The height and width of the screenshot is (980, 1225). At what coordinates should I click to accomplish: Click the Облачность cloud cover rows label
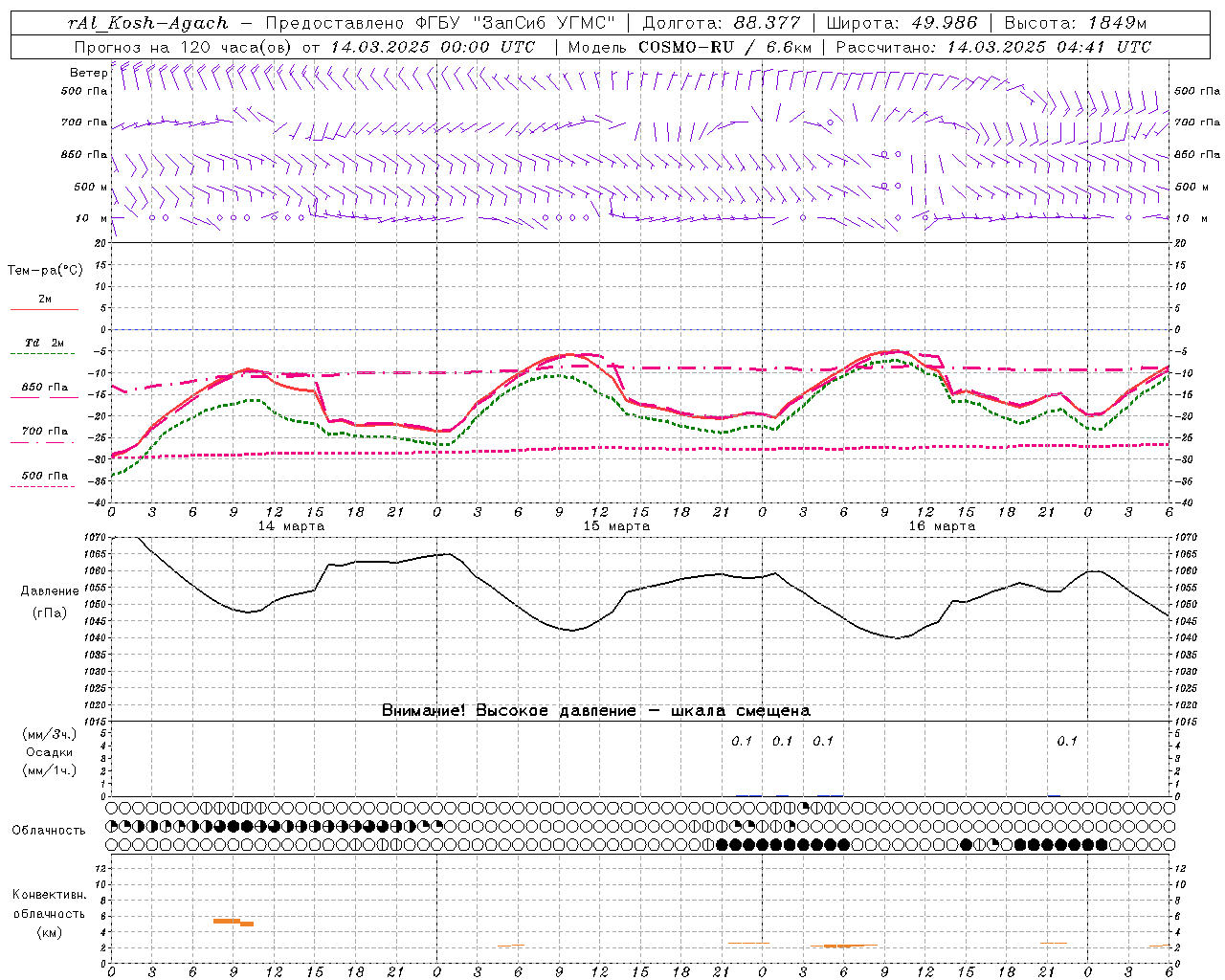49,831
